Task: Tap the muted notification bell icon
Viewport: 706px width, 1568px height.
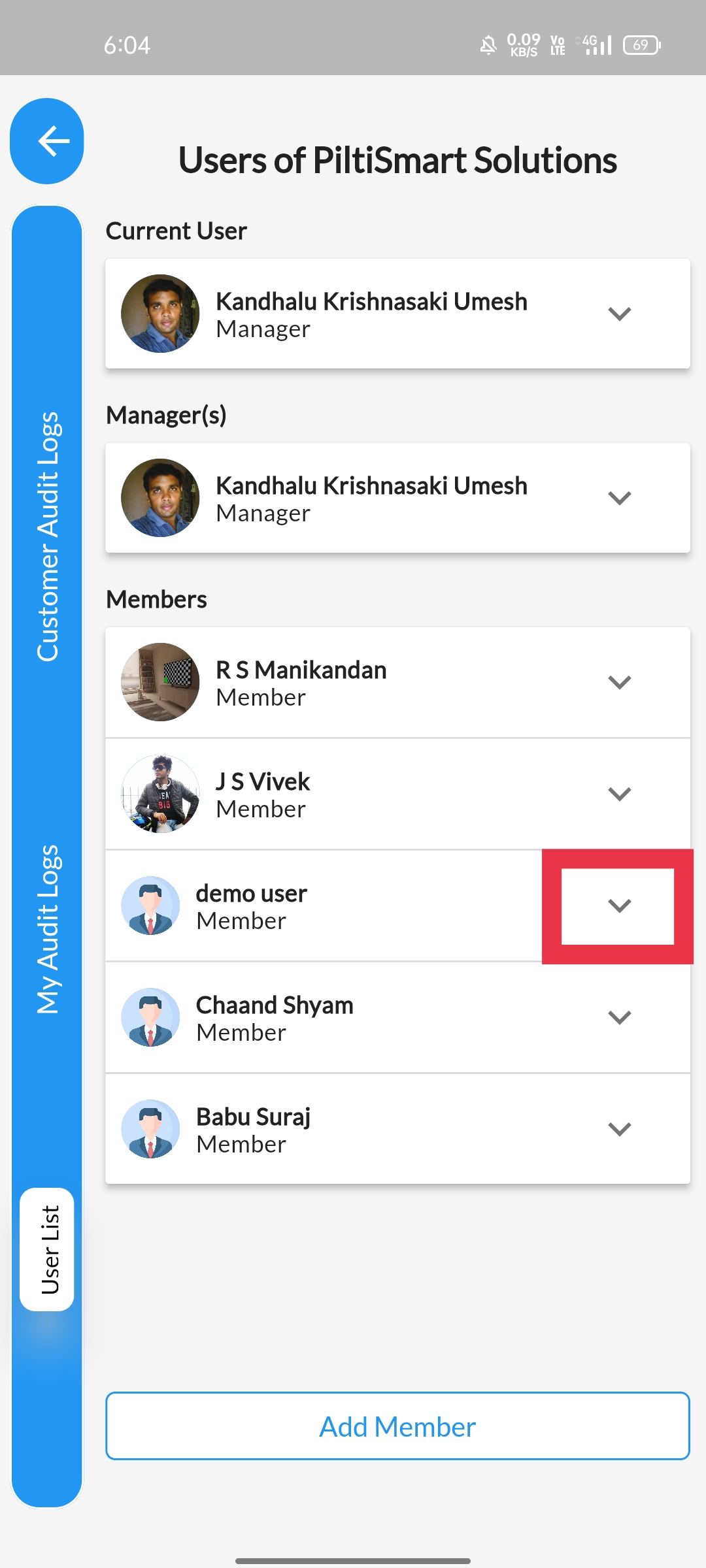Action: [488, 45]
